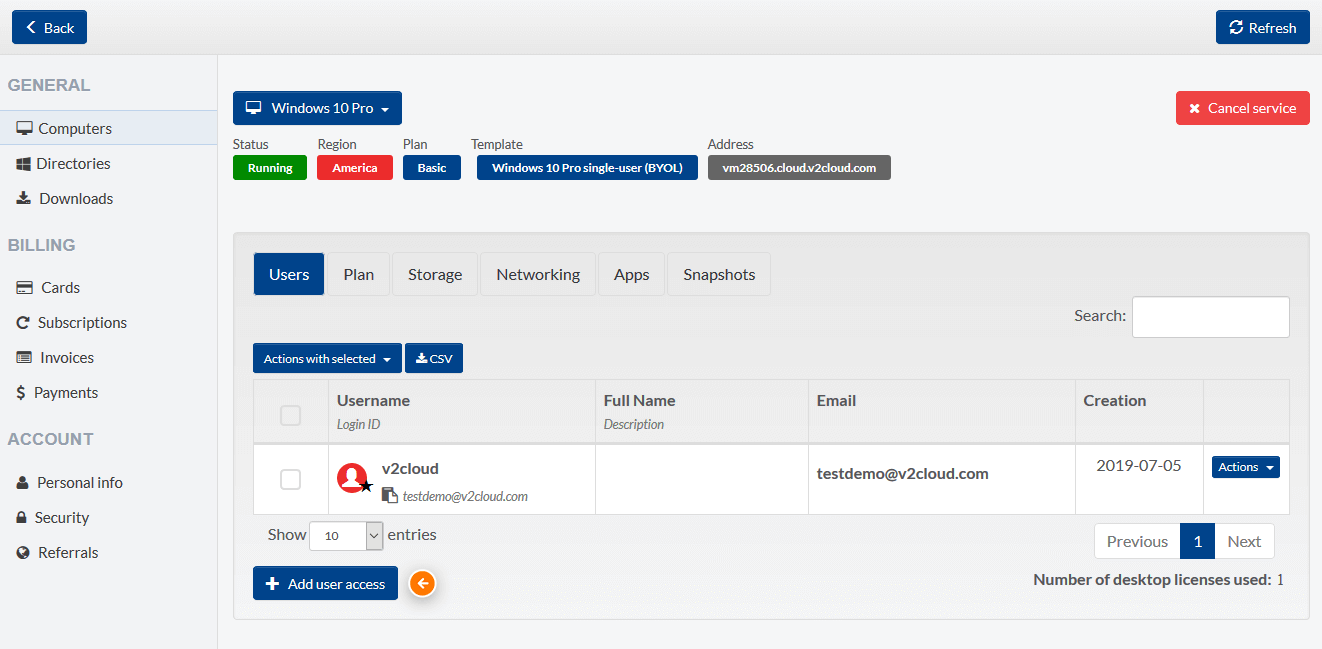Open Computers in the sidebar

pos(108,128)
